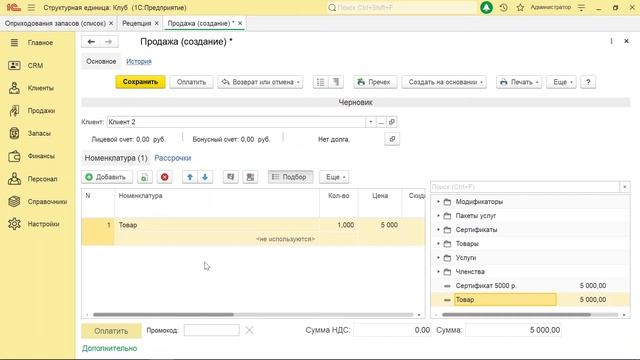The height and width of the screenshot is (360, 640).
Task: Click the Добавить button
Action: (x=107, y=177)
